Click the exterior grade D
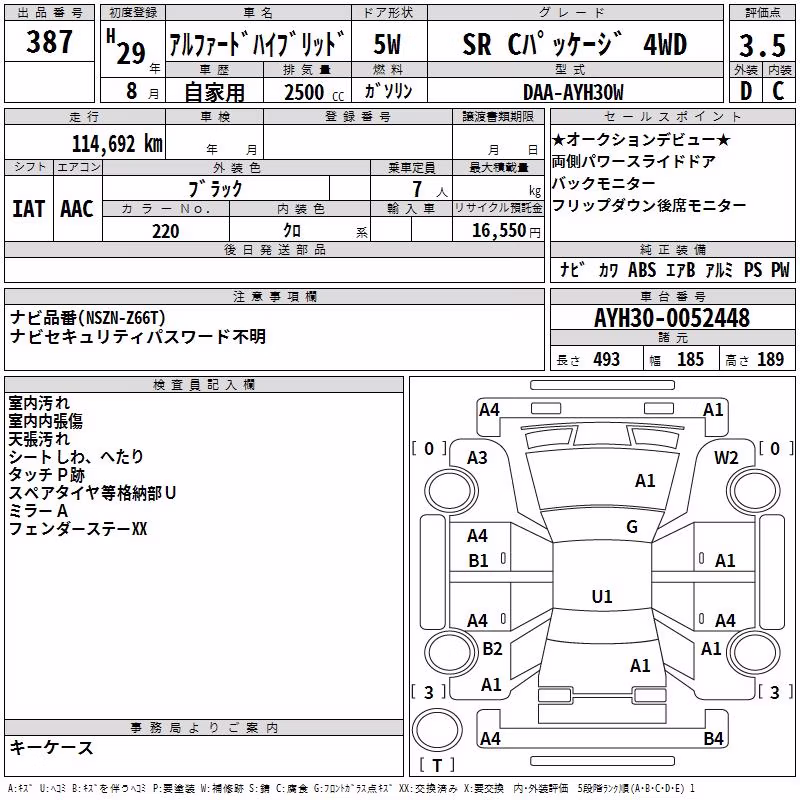Viewport: 800px width, 800px height. click(745, 91)
